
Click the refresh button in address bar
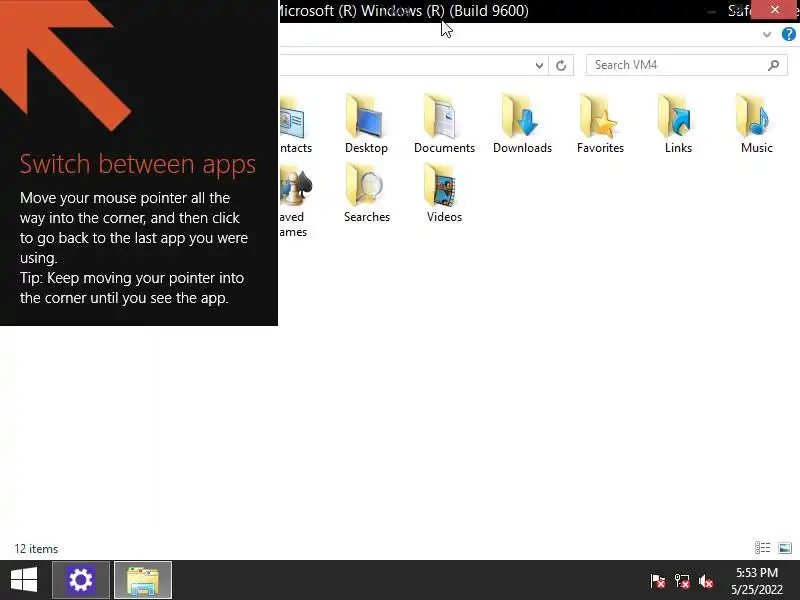click(x=561, y=65)
